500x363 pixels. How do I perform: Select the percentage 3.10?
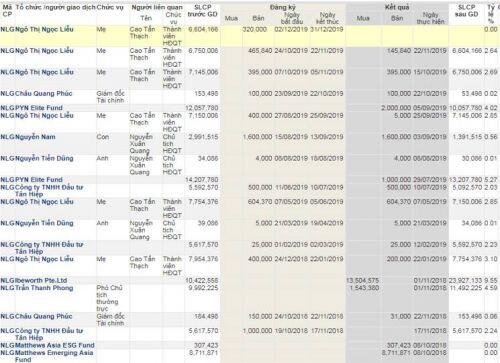click(x=491, y=259)
